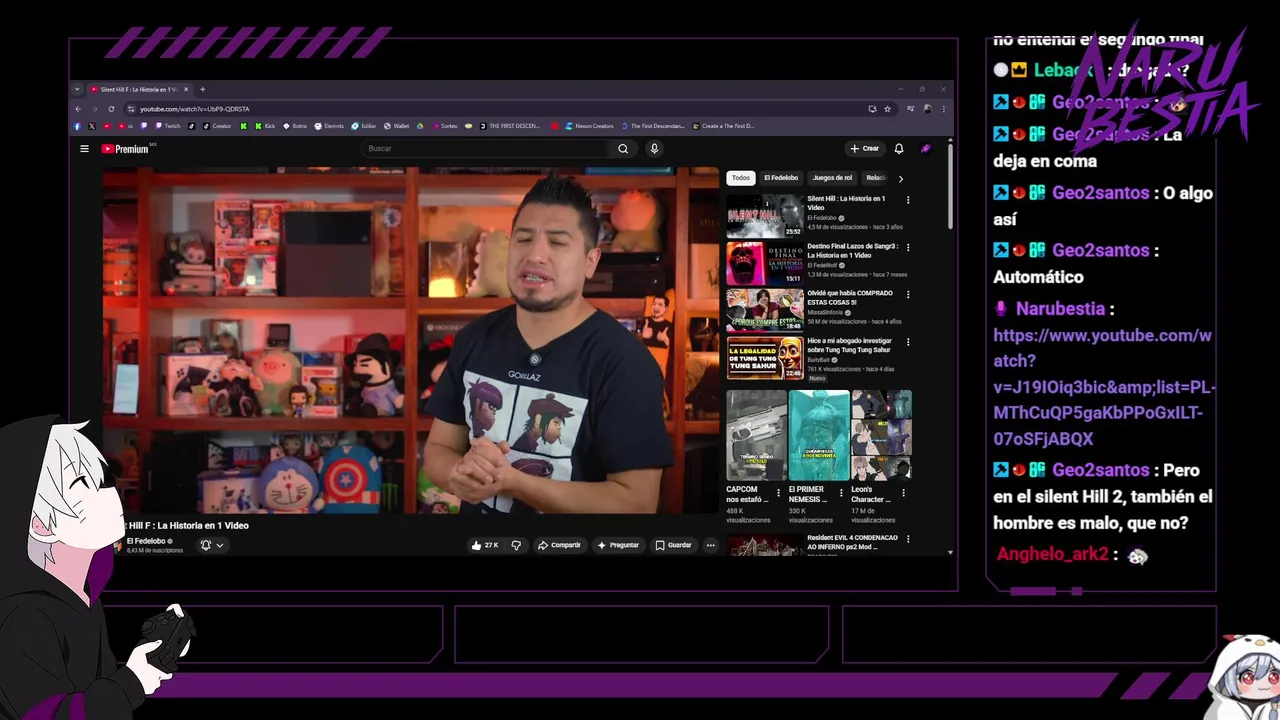
Task: Open options for Tung Tung Sahur video
Action: tap(908, 343)
